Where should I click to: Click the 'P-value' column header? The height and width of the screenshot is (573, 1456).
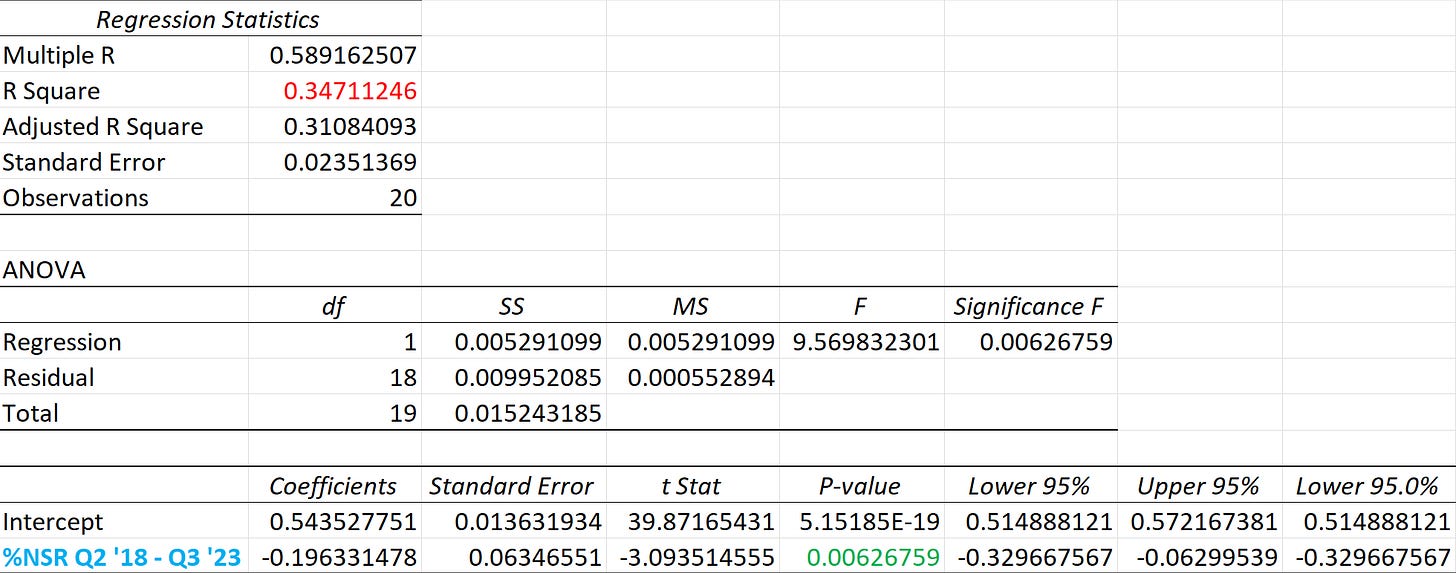coord(861,486)
